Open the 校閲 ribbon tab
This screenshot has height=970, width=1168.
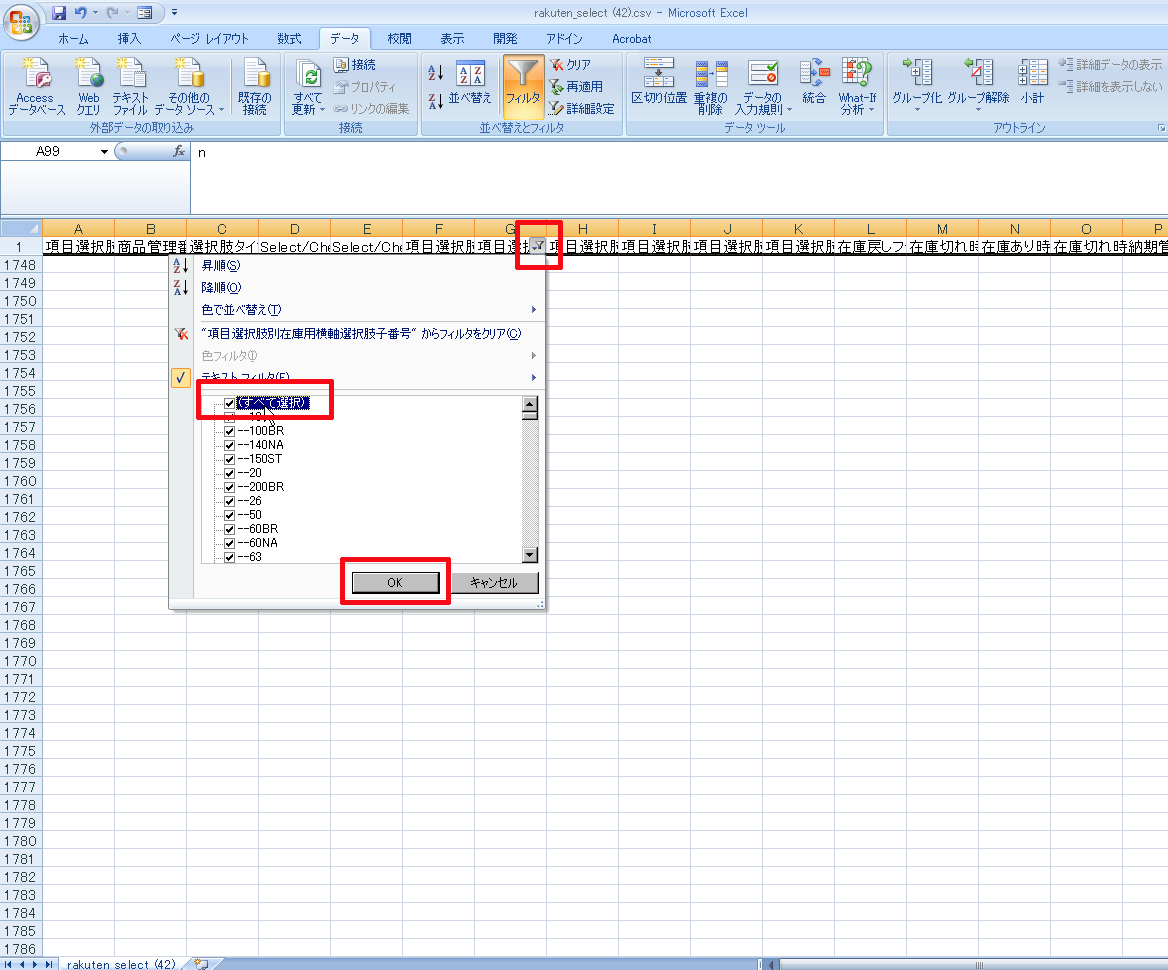point(399,39)
